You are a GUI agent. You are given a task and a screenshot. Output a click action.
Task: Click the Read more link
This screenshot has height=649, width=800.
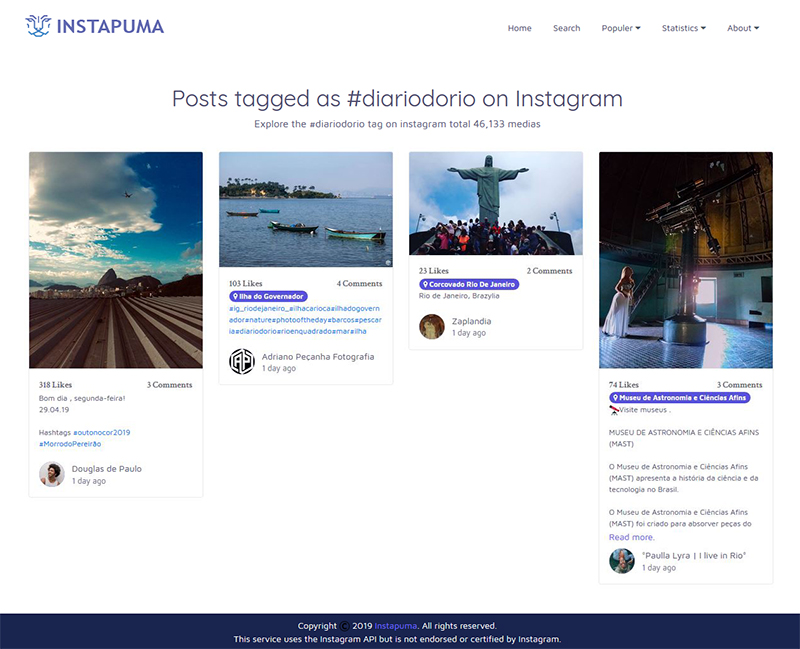point(631,537)
